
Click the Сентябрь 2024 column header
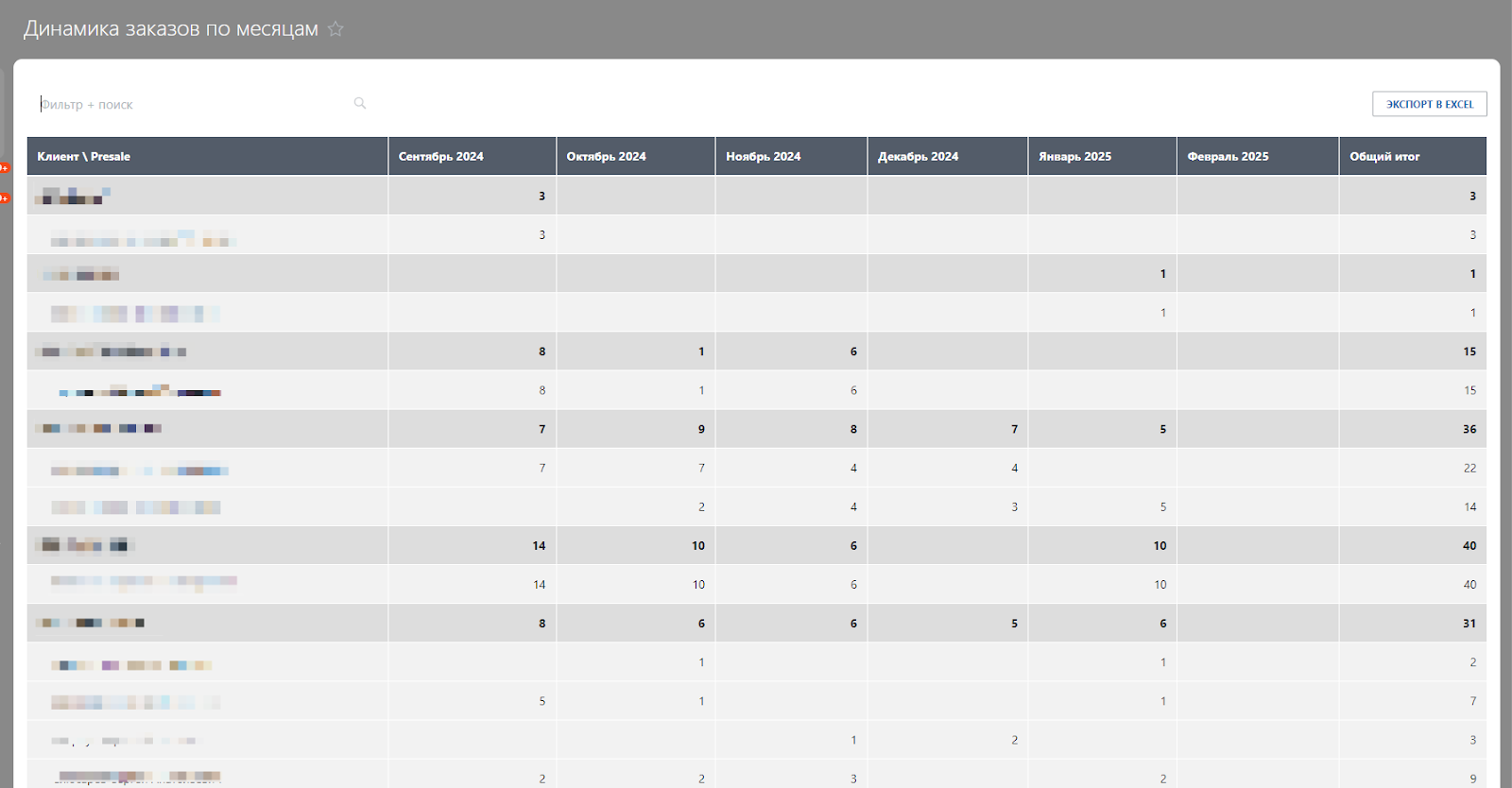coord(441,157)
